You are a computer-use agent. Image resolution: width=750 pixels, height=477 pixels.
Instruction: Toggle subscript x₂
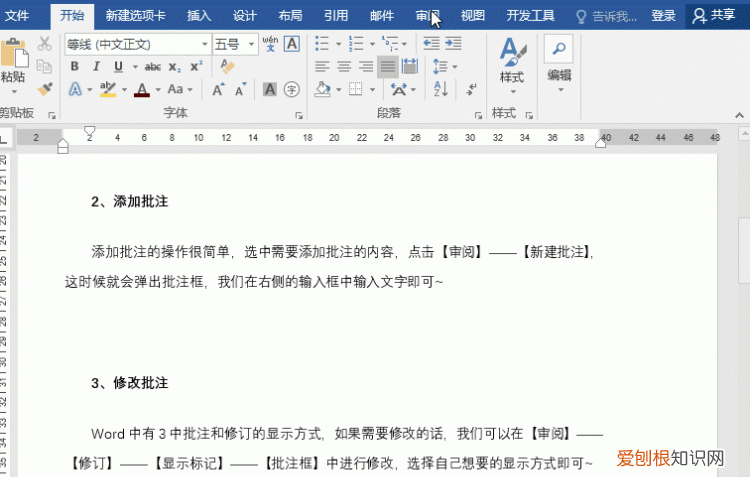tap(175, 67)
